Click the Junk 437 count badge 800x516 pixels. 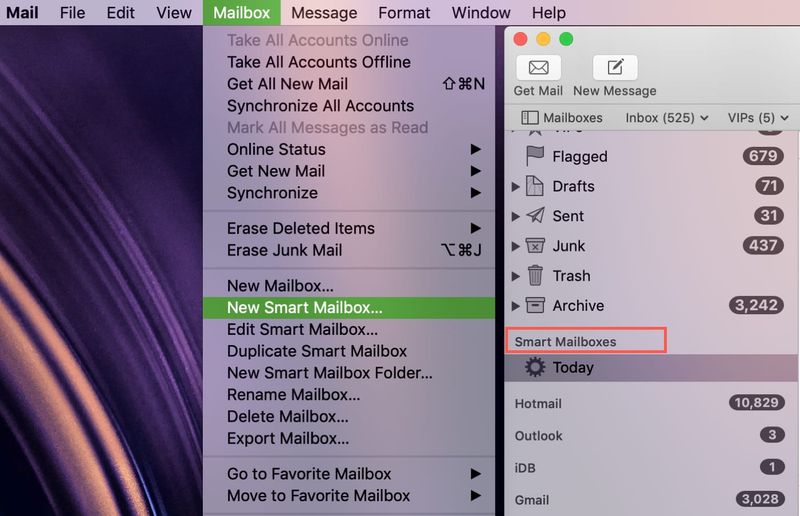tap(763, 245)
